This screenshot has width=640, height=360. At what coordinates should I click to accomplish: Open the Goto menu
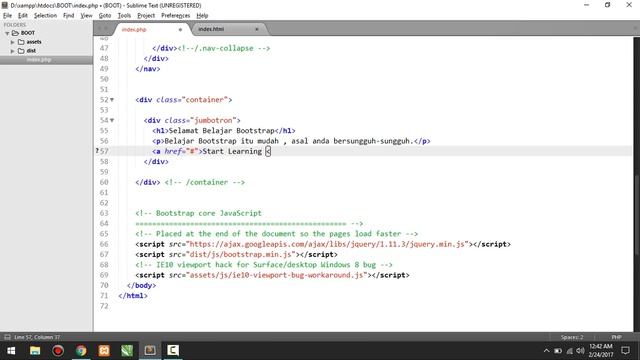tap(105, 16)
